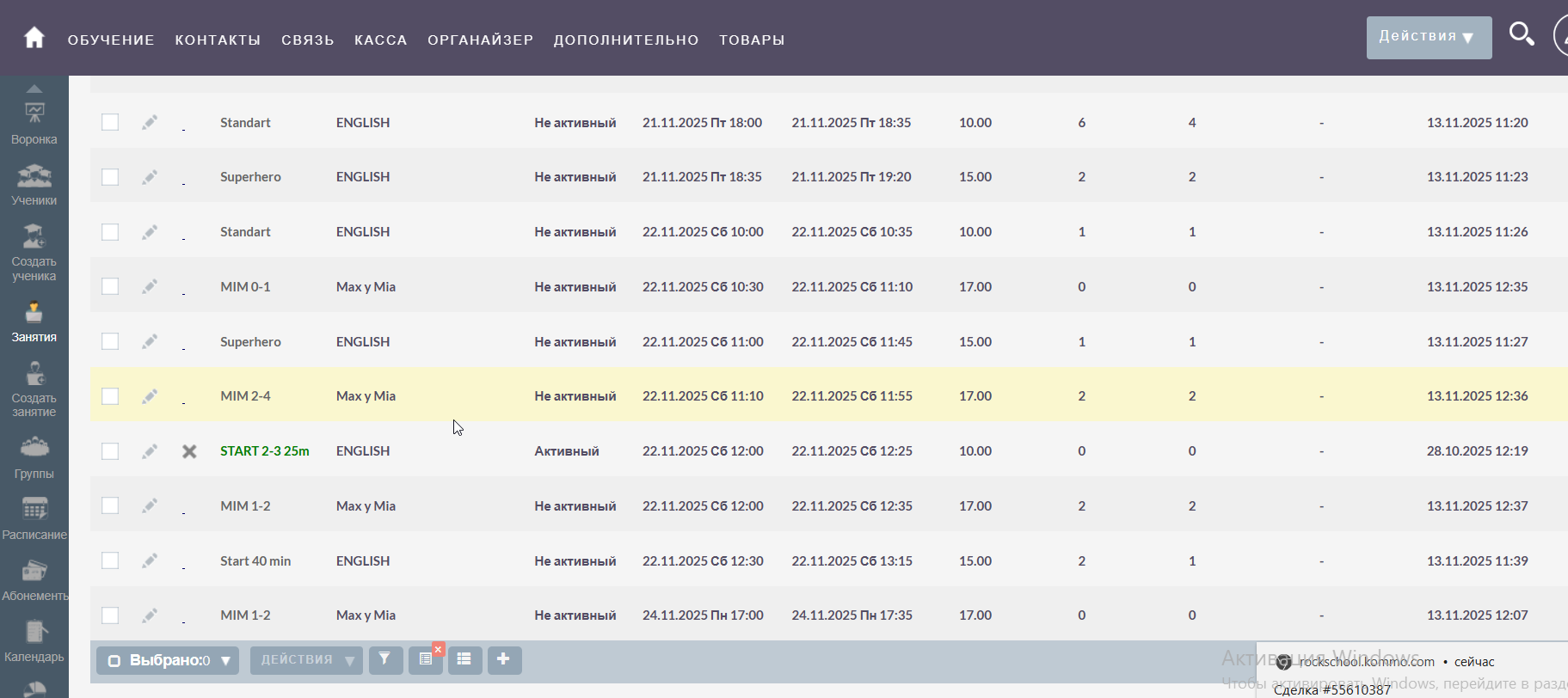Image resolution: width=1568 pixels, height=698 pixels.
Task: Tick checkbox for the Start 40 min row
Action: [110, 560]
